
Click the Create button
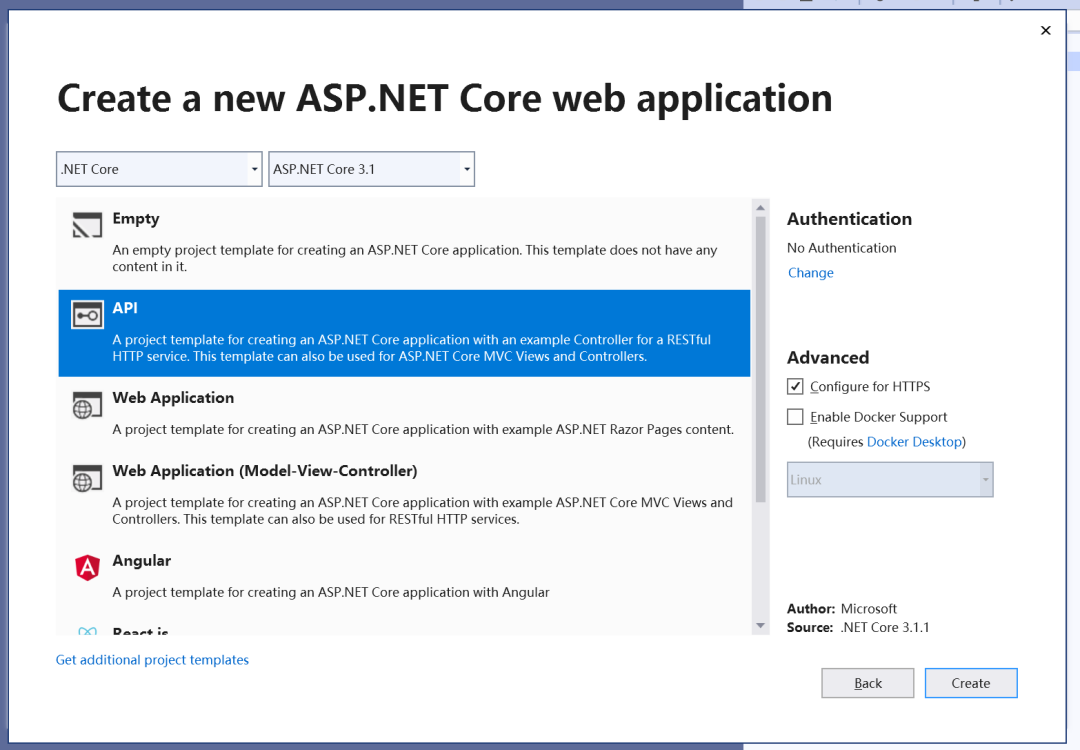click(x=970, y=683)
